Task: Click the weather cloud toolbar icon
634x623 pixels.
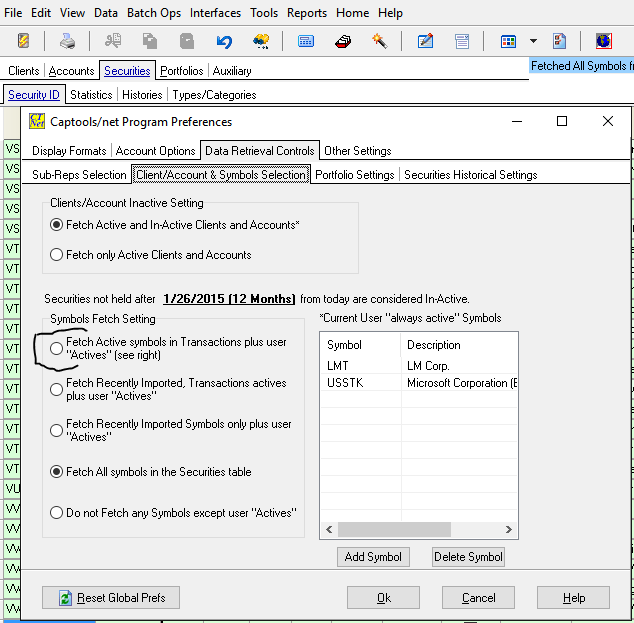Action: (x=260, y=41)
